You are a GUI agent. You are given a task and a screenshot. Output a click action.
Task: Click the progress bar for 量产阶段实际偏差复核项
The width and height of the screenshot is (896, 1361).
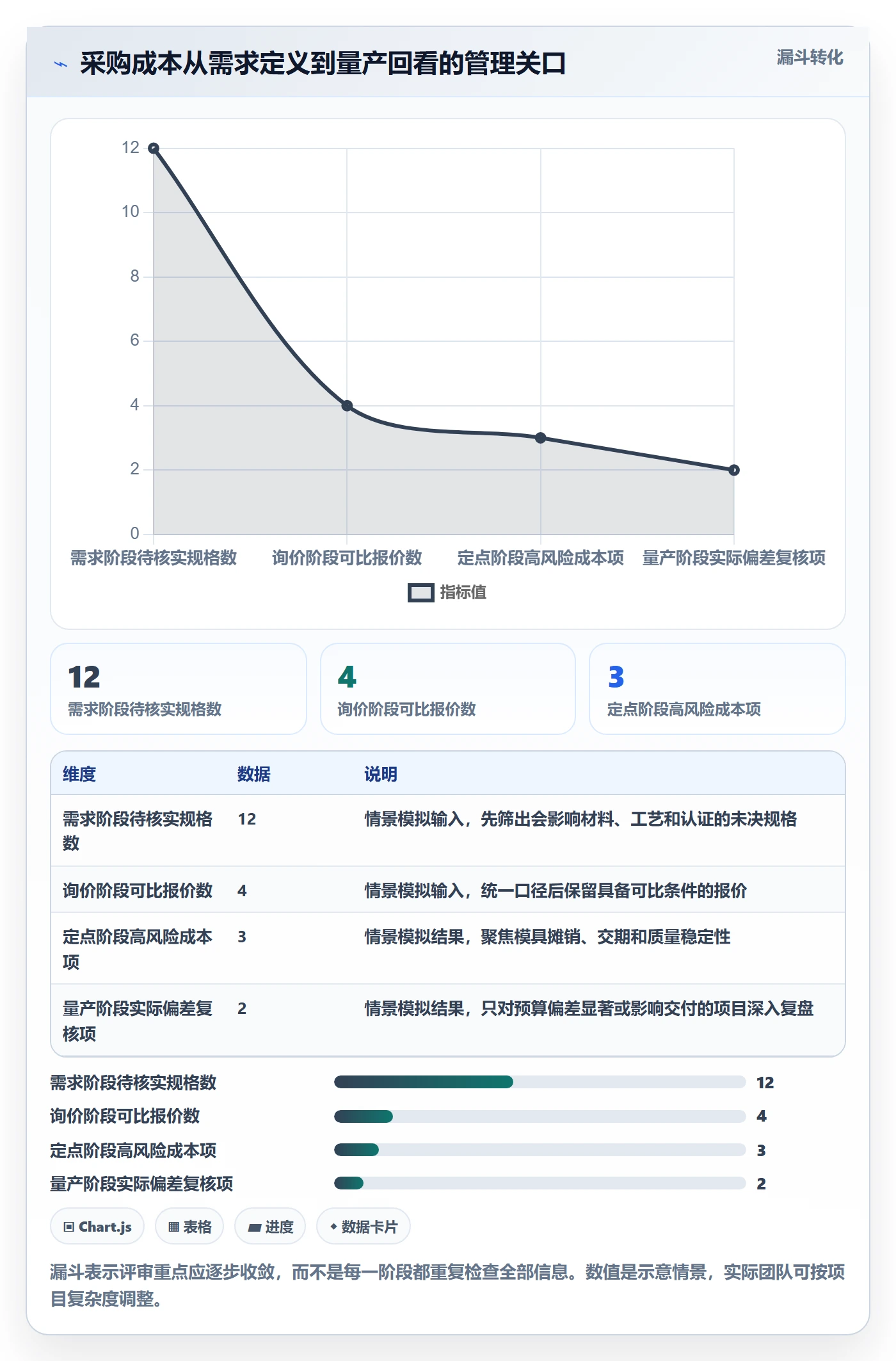pyautogui.click(x=540, y=1183)
